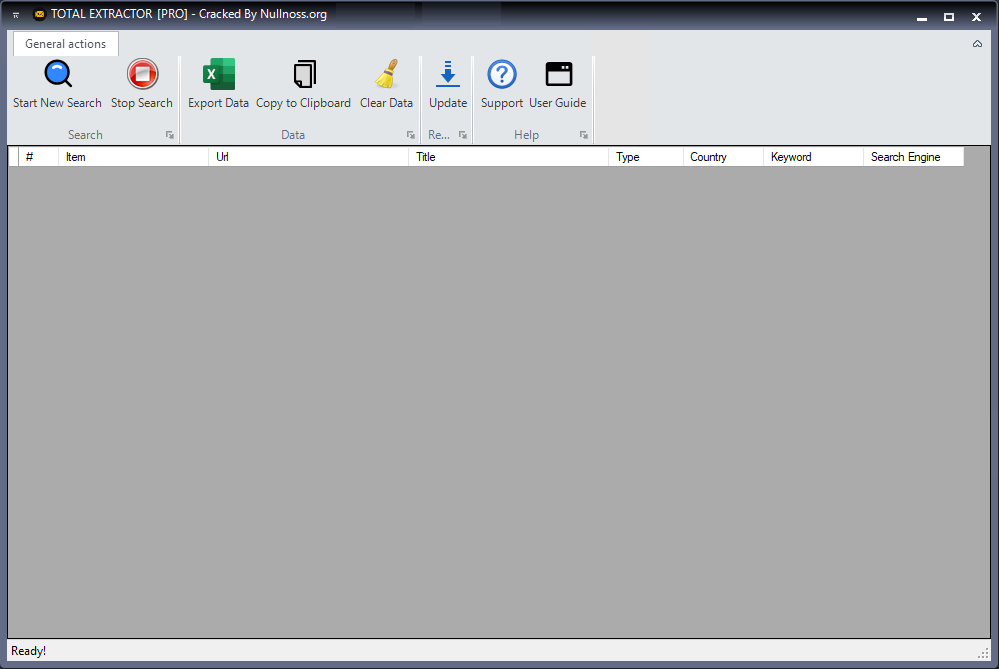
Task: Clear data with the broom icon
Action: click(x=386, y=84)
